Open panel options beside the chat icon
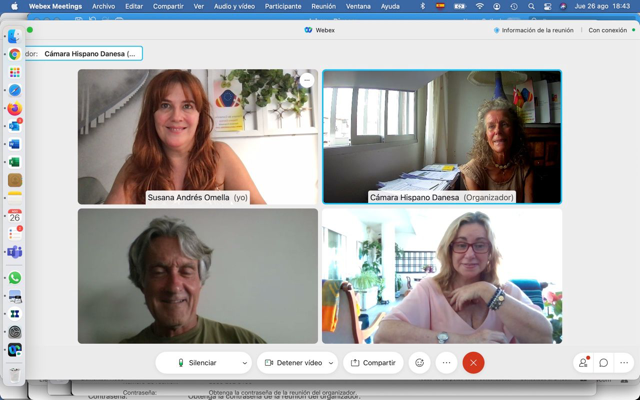 (x=624, y=362)
